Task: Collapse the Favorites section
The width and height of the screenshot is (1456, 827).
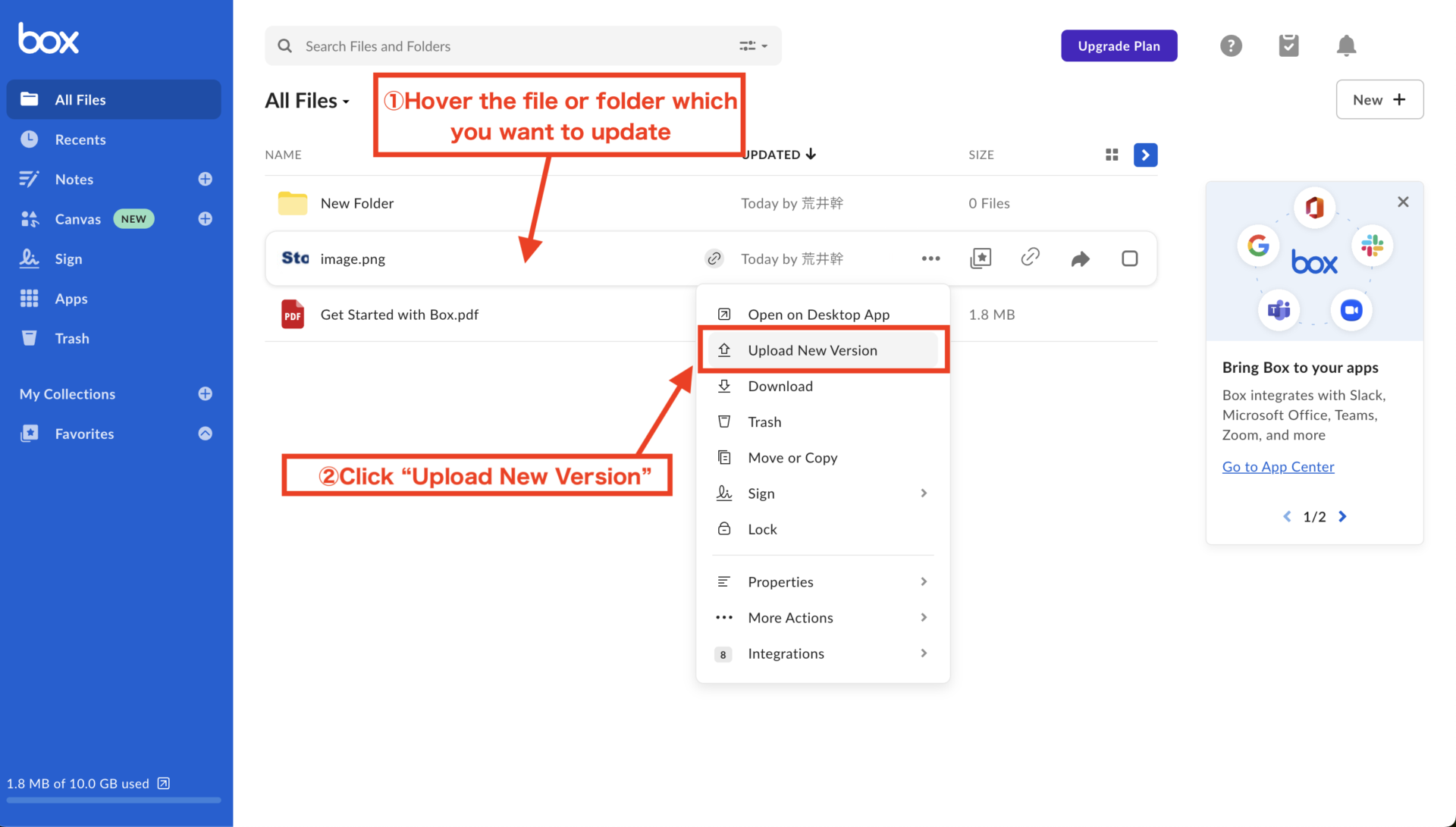Action: click(205, 434)
